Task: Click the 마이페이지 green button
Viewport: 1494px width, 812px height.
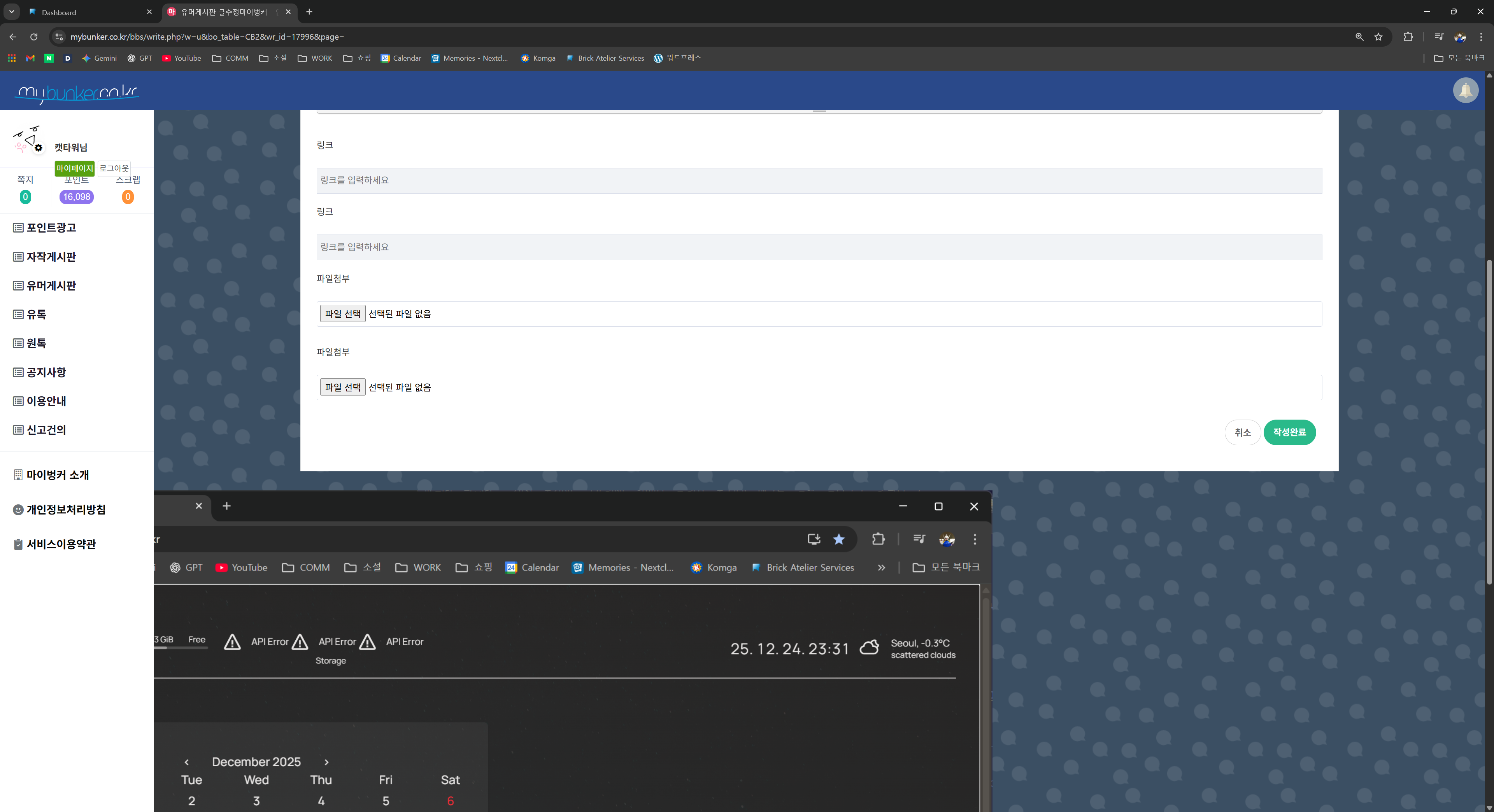Action: pos(74,168)
